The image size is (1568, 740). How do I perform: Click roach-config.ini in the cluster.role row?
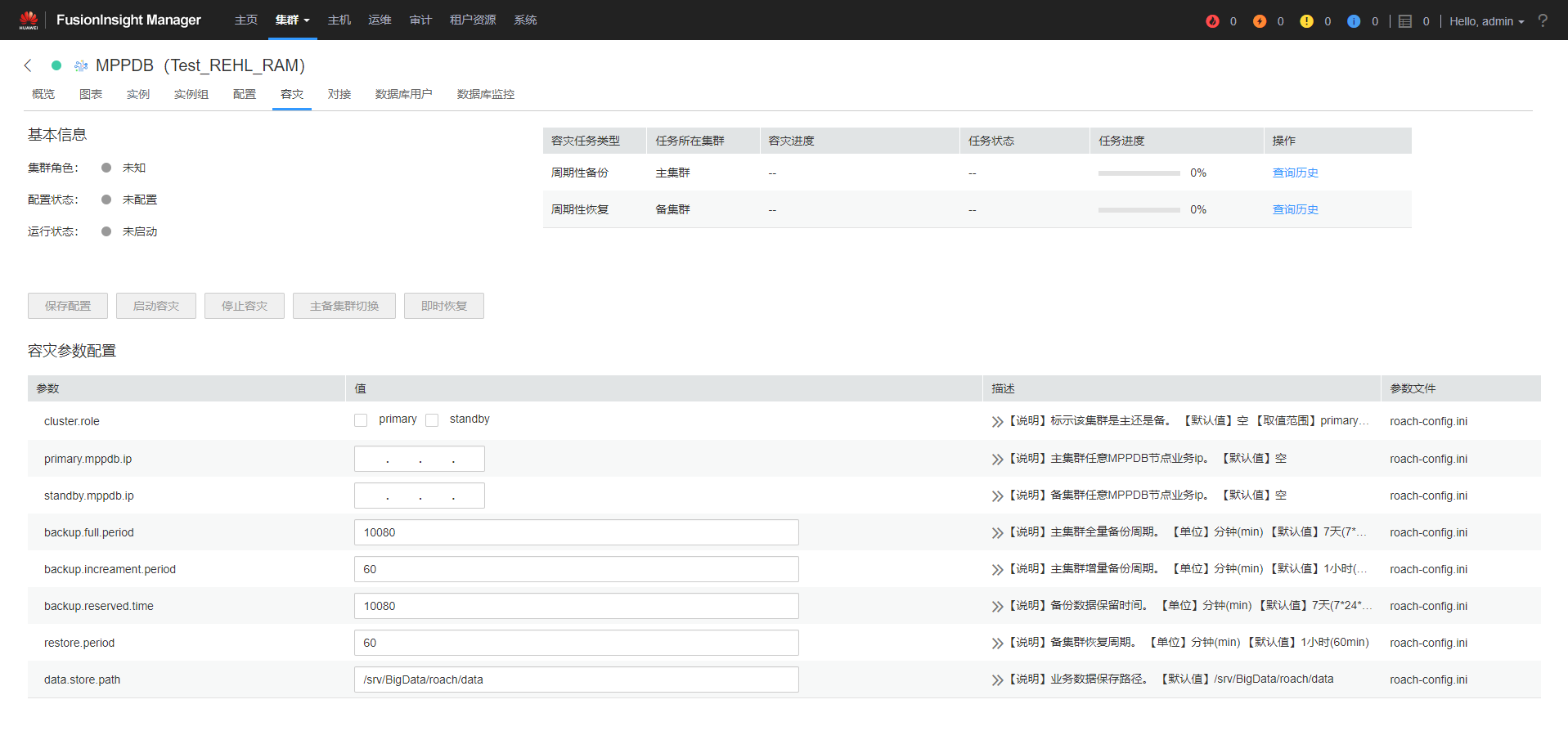tap(1428, 422)
